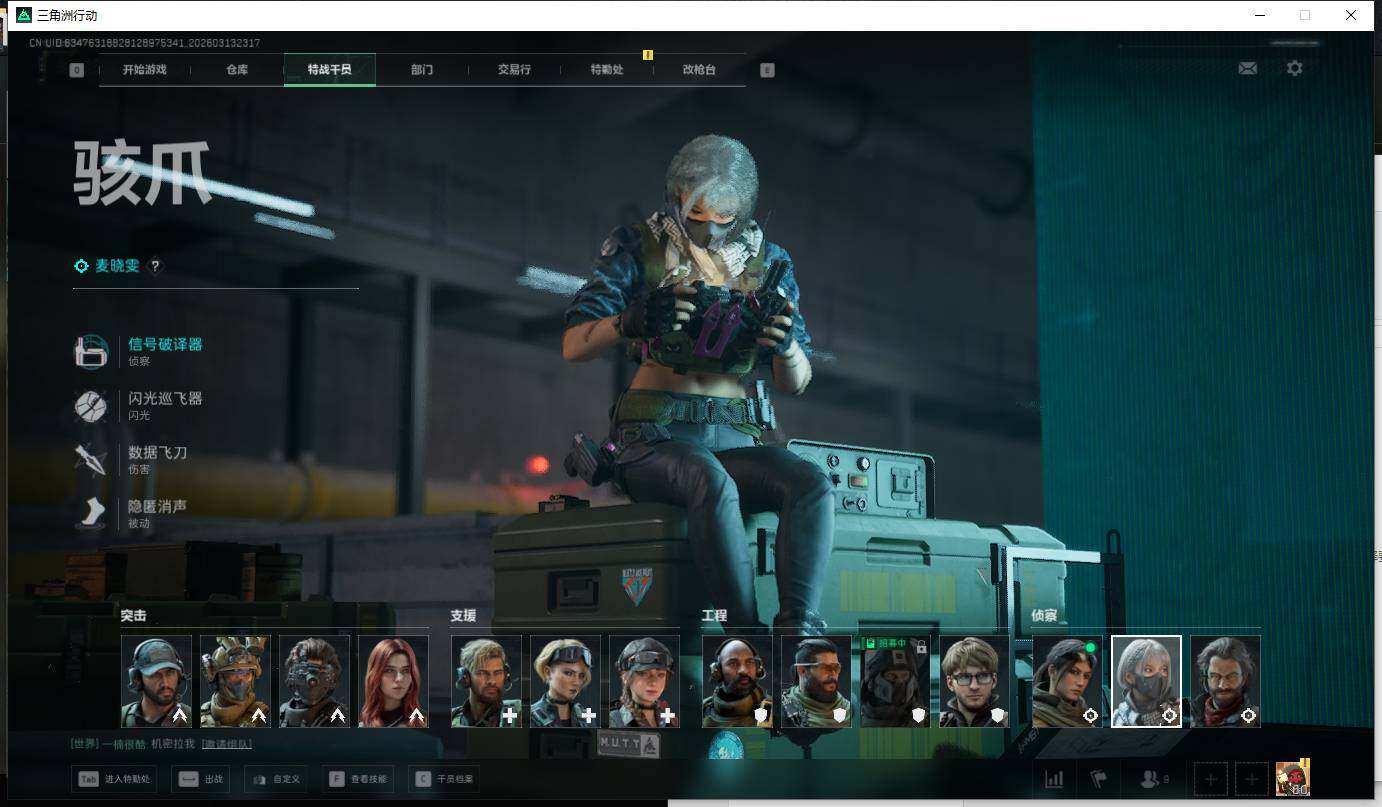Click the 进入特勤处 button
Viewport: 1382px width, 807px height.
tap(114, 779)
